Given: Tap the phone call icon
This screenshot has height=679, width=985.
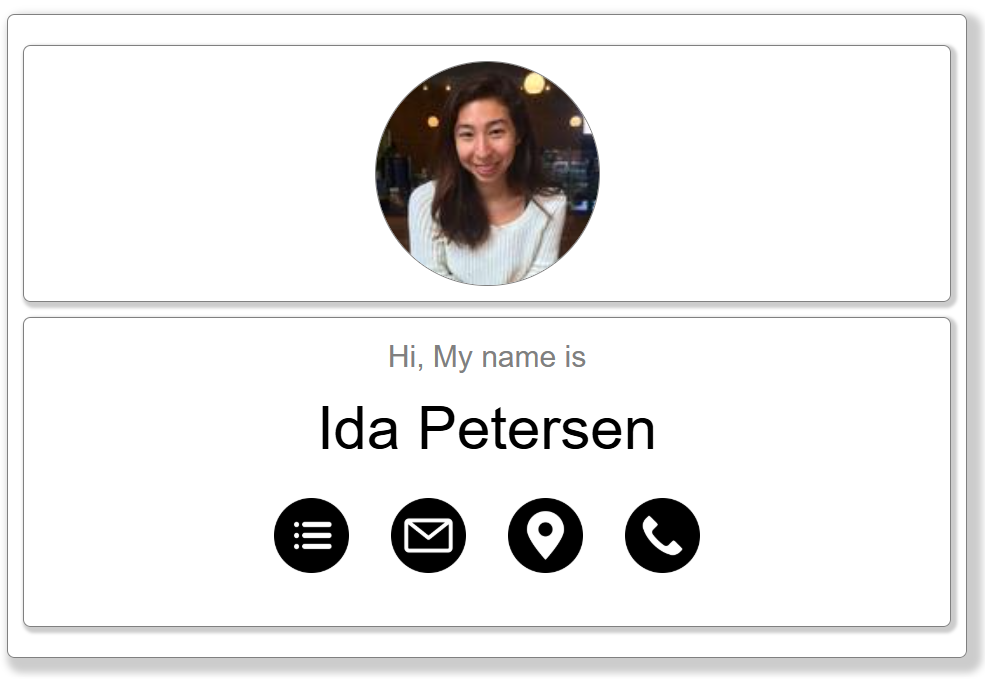Looking at the screenshot, I should (x=662, y=535).
